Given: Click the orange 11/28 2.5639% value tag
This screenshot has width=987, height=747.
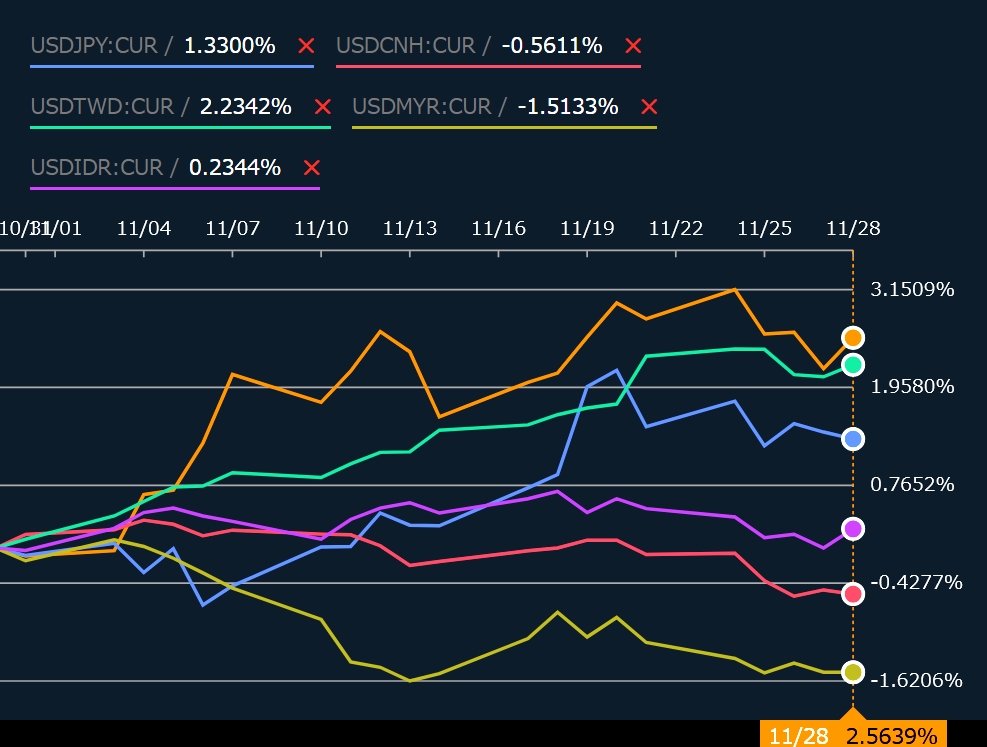Looking at the screenshot, I should click(x=853, y=735).
